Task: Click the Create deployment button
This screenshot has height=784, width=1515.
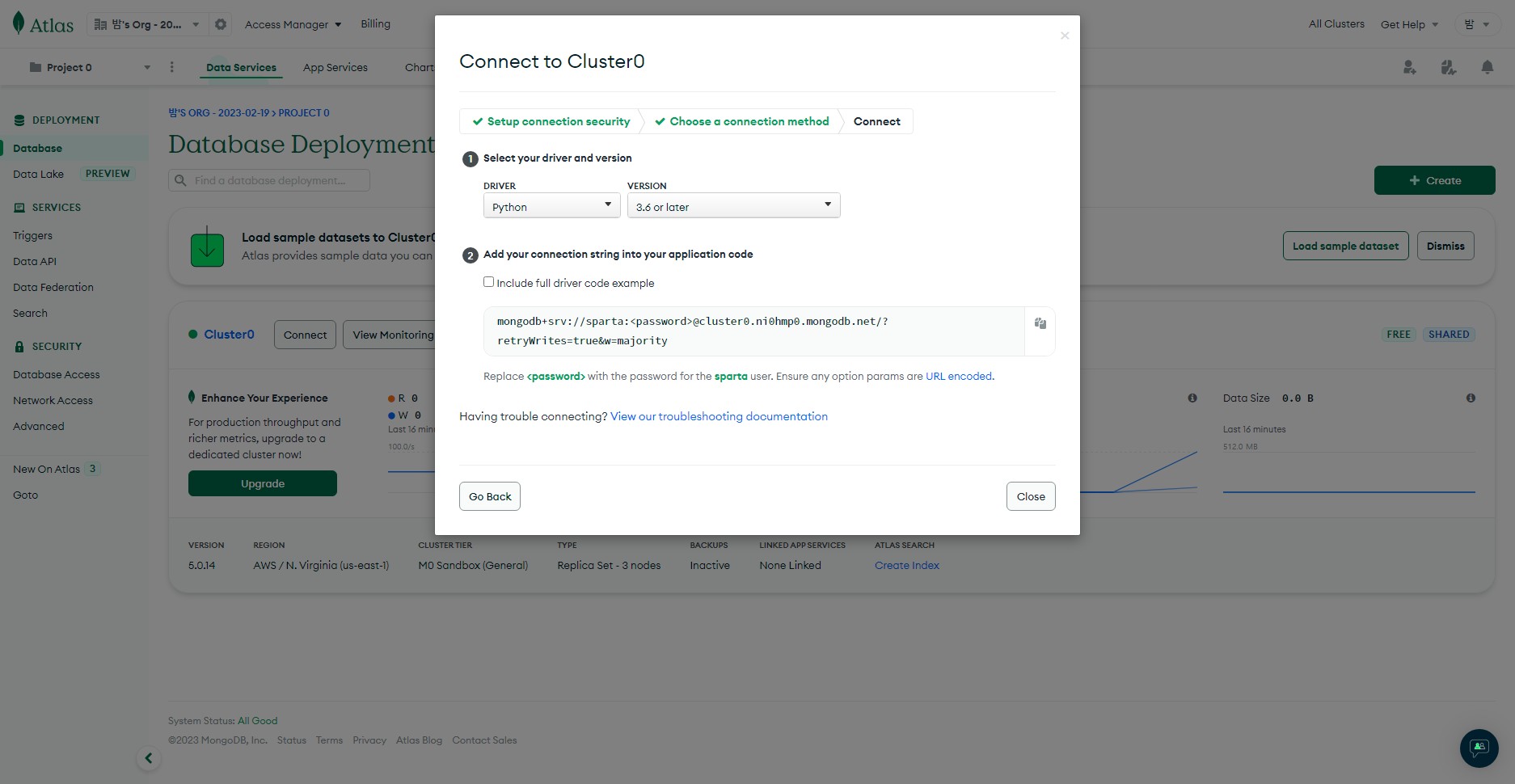Action: pyautogui.click(x=1434, y=180)
